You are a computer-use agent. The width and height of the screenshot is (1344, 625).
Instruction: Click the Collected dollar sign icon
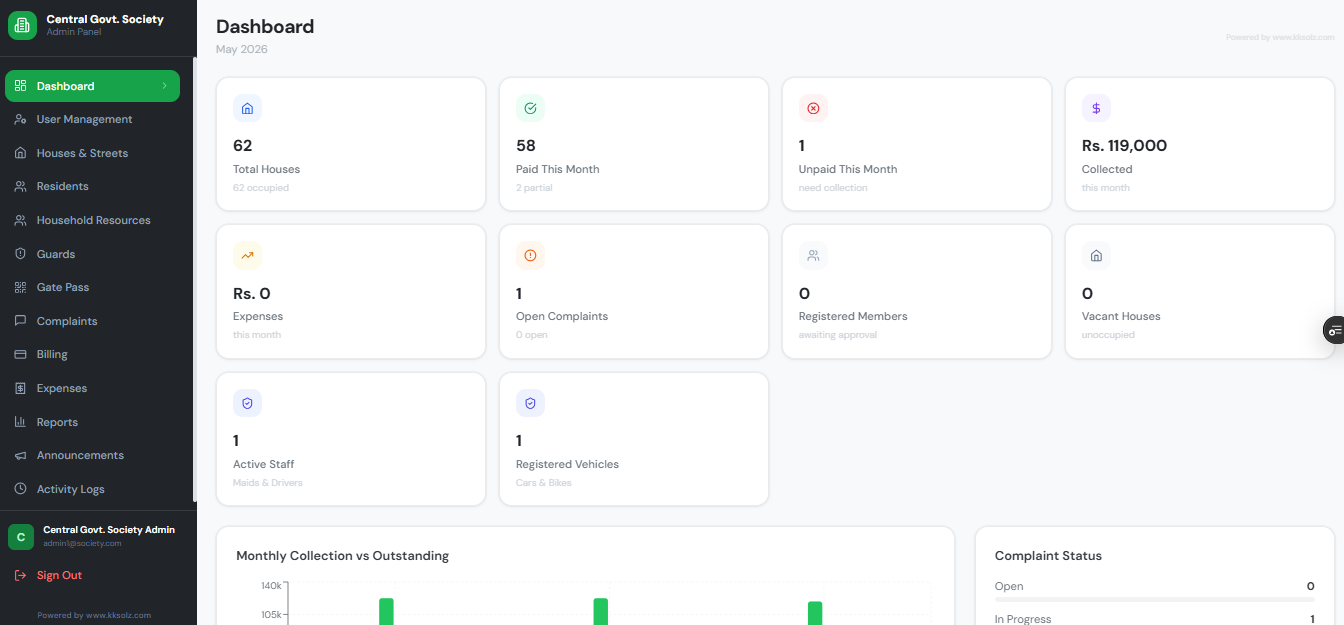(1096, 108)
